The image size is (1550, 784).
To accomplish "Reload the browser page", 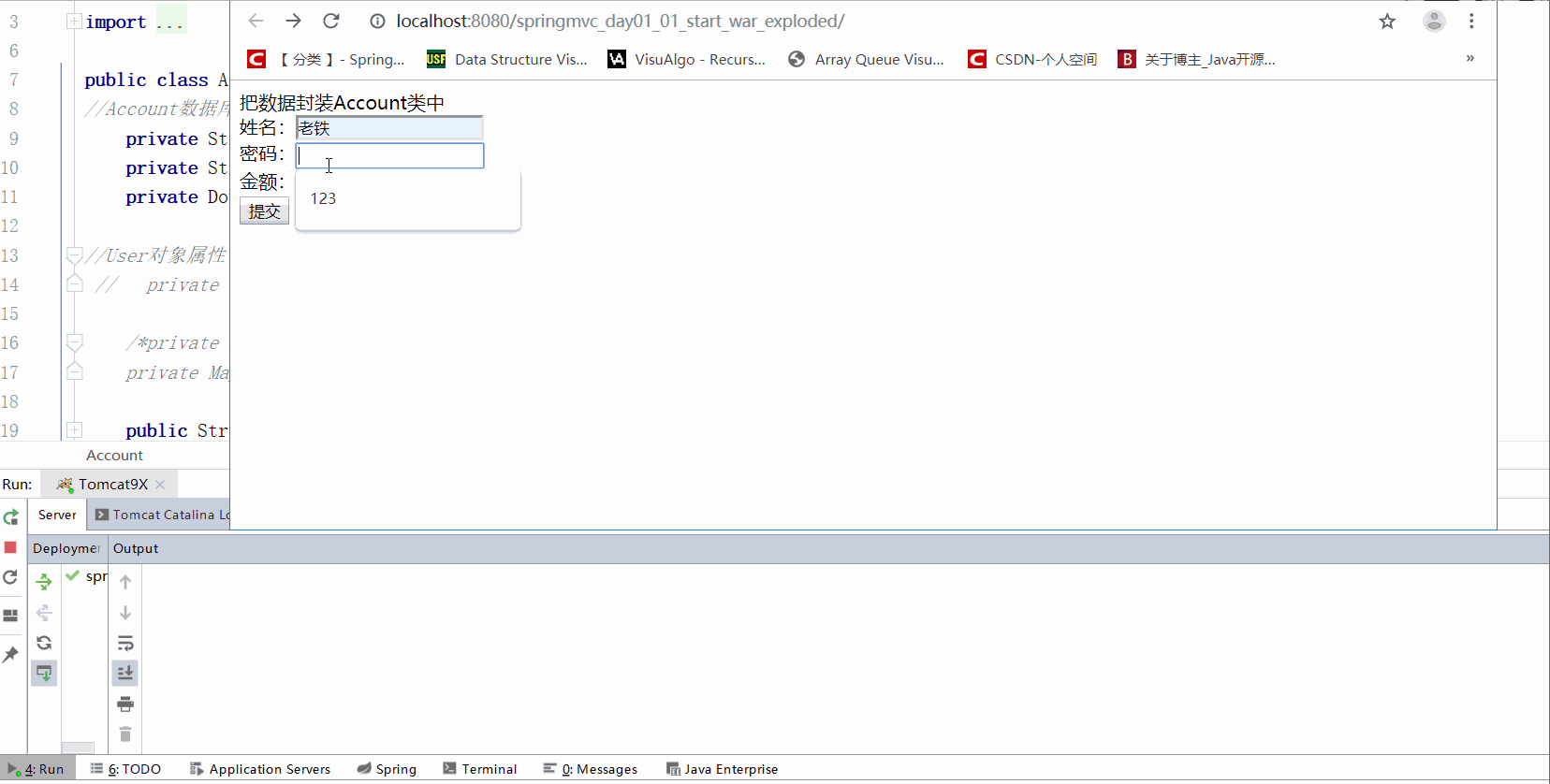I will pyautogui.click(x=331, y=21).
